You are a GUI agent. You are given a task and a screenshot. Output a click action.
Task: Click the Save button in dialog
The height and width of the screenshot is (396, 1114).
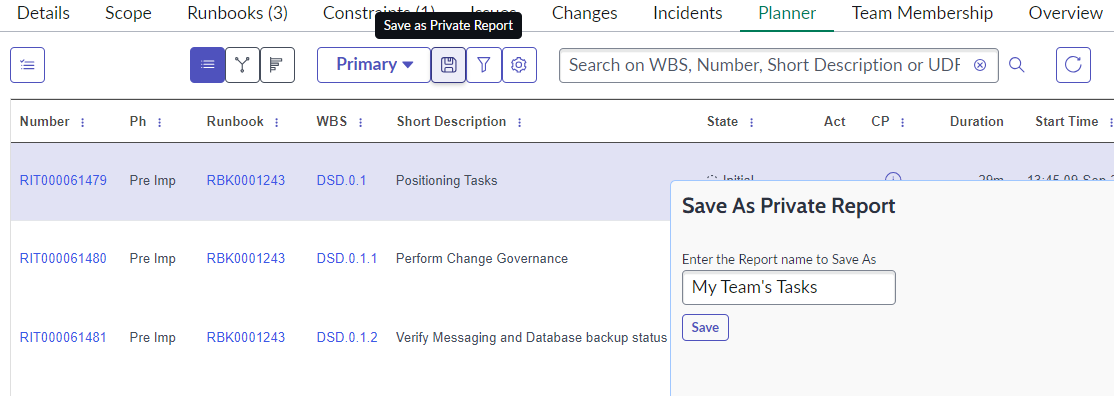click(x=705, y=328)
